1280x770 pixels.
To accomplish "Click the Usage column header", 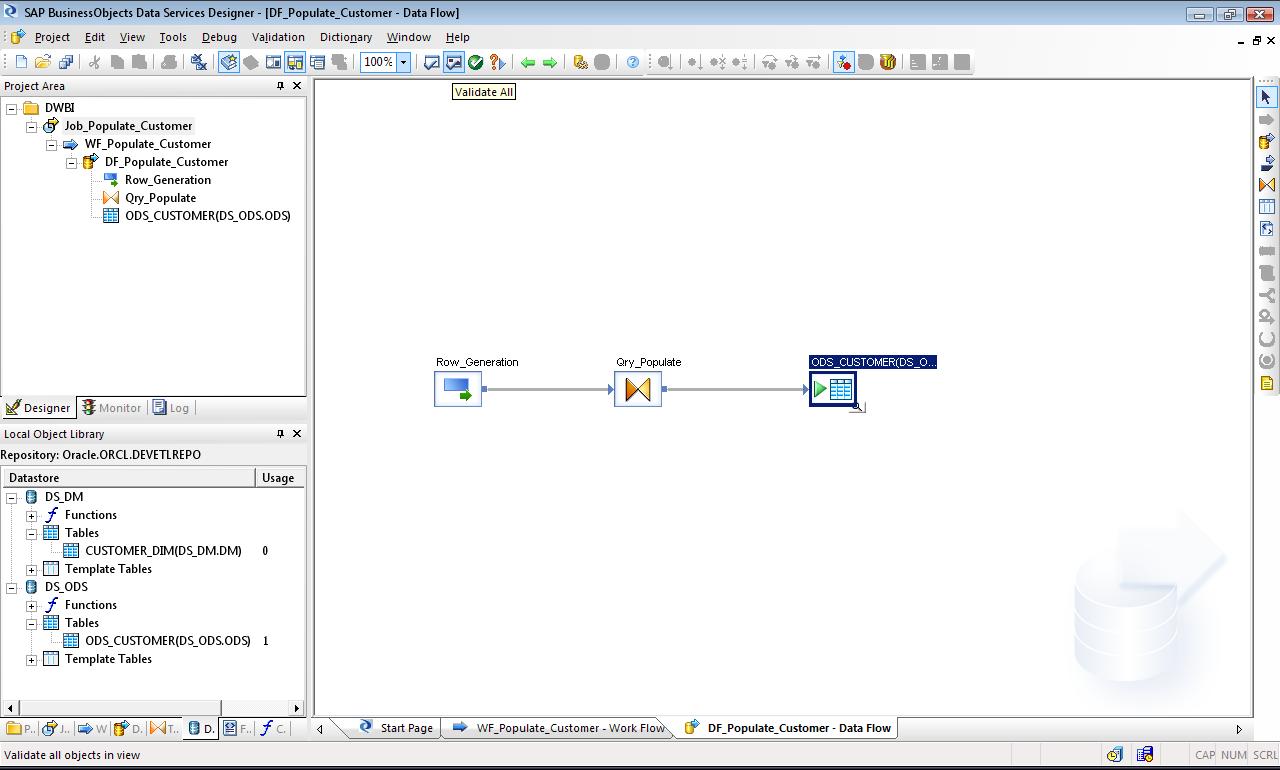I will (x=280, y=478).
